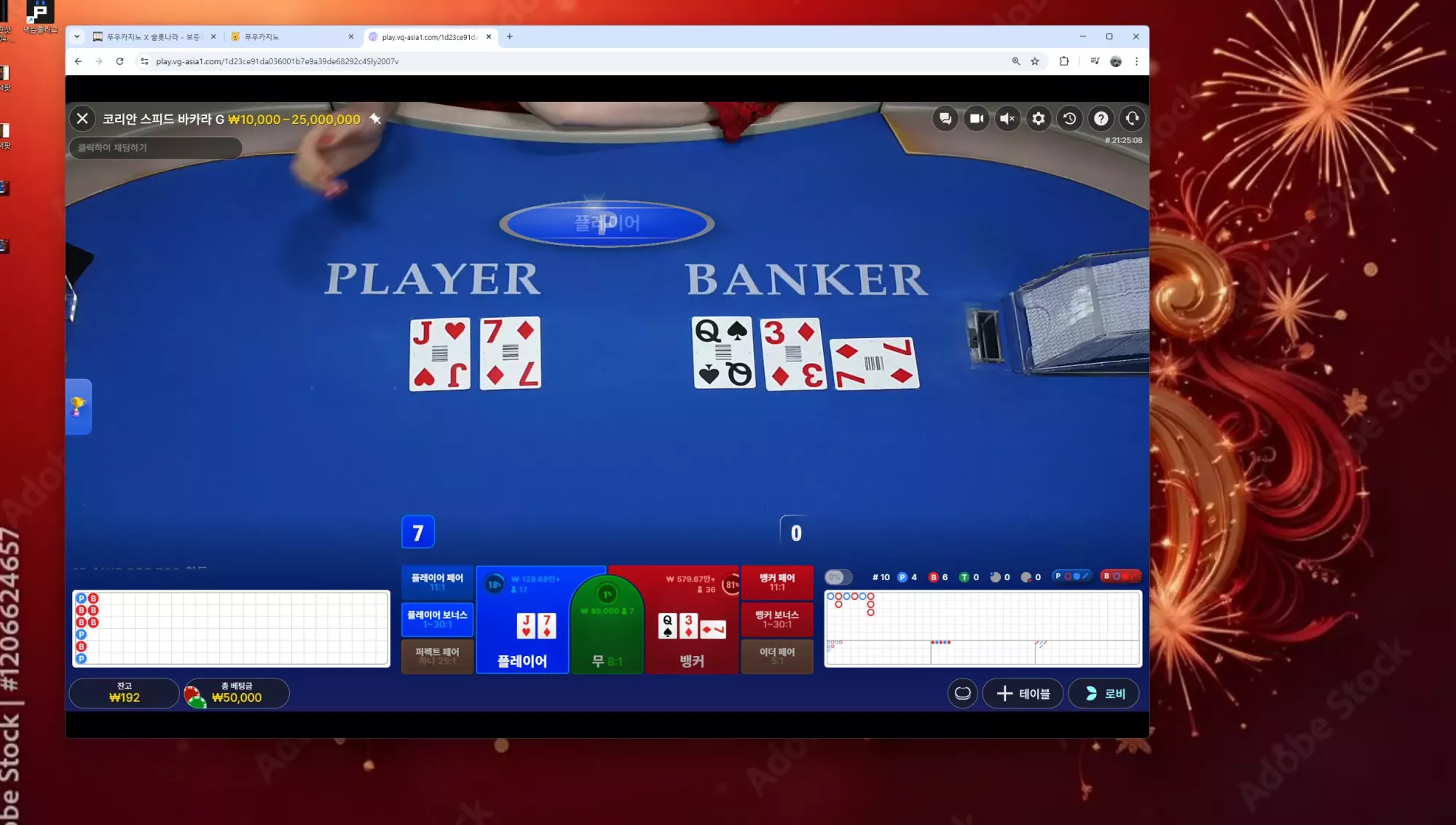Click the chat input field
Image resolution: width=1456 pixels, height=825 pixels.
click(x=155, y=148)
